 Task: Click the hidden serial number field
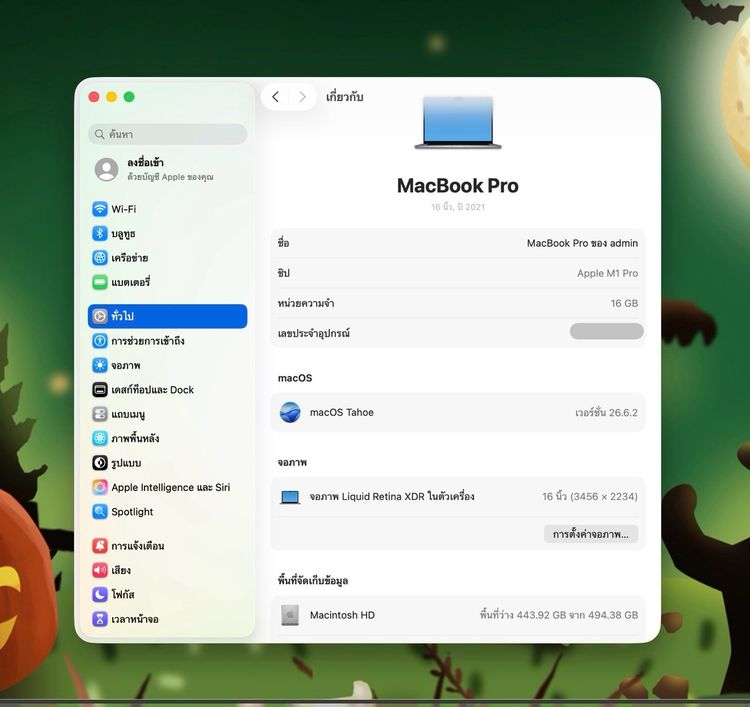[607, 331]
